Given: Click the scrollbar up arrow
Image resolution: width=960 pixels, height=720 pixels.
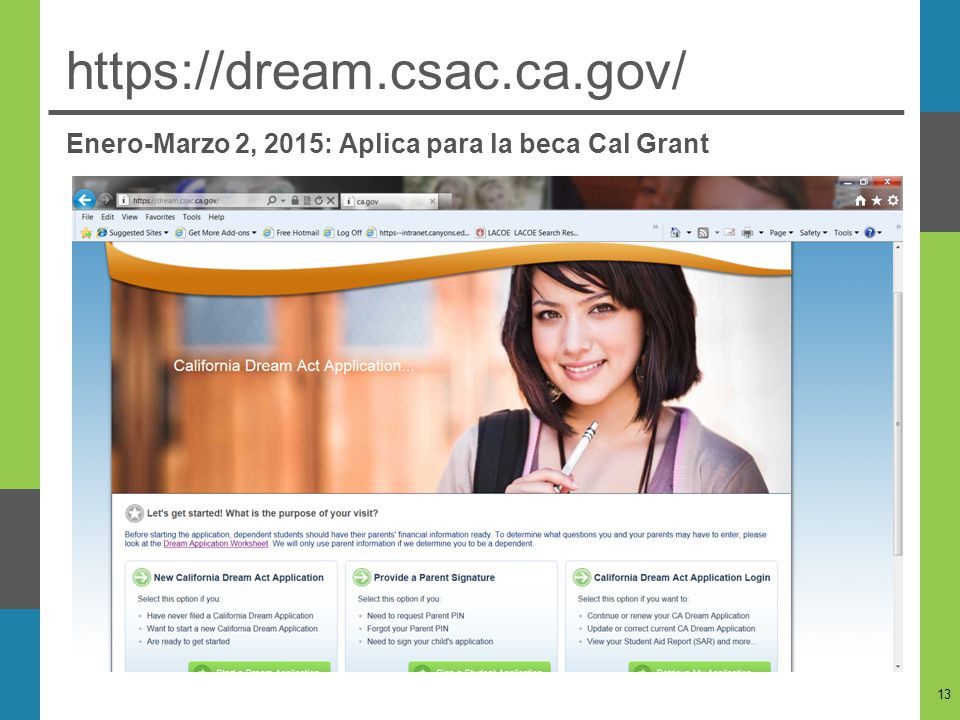Looking at the screenshot, I should [898, 247].
